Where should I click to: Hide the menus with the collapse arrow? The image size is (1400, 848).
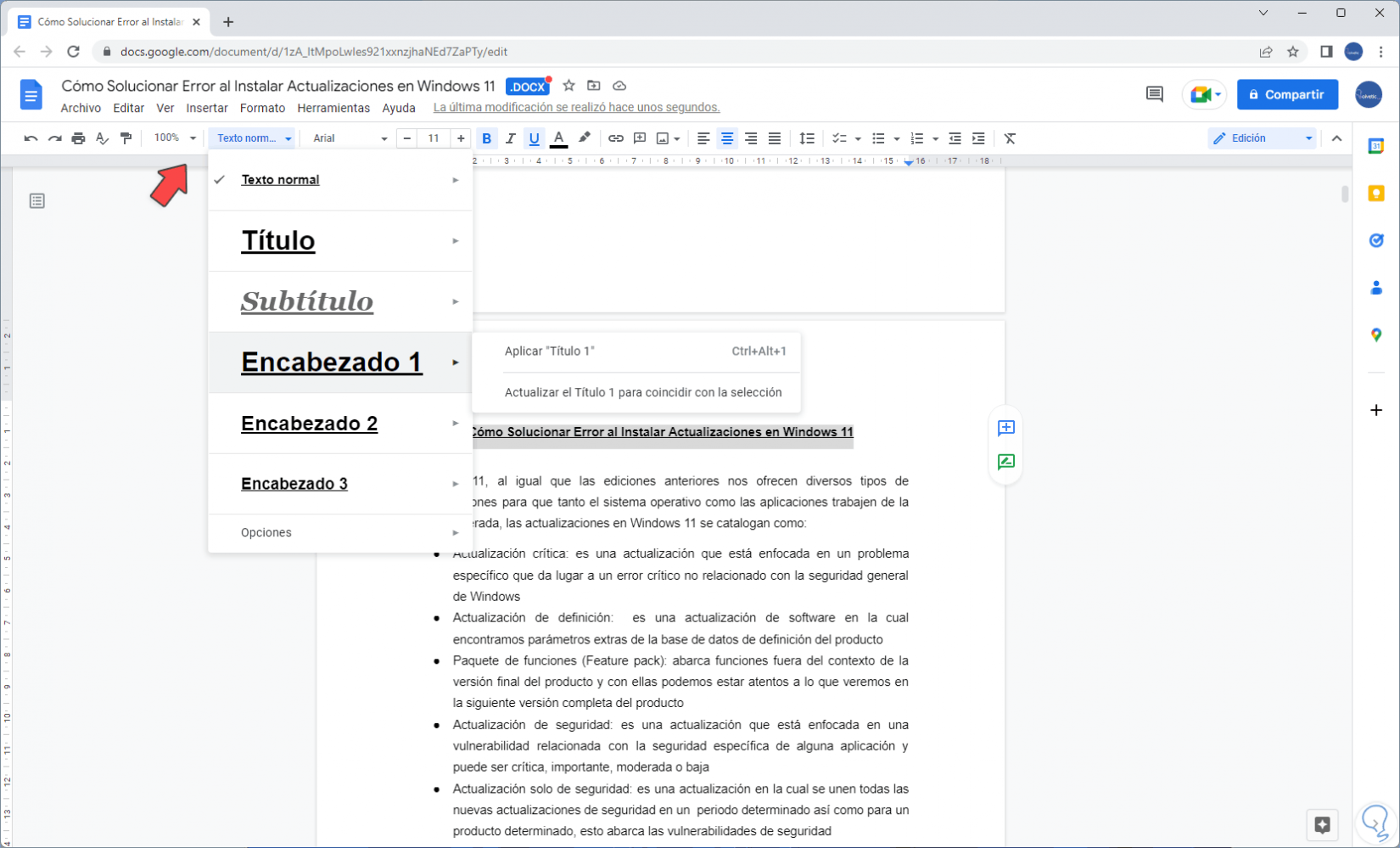[1336, 138]
